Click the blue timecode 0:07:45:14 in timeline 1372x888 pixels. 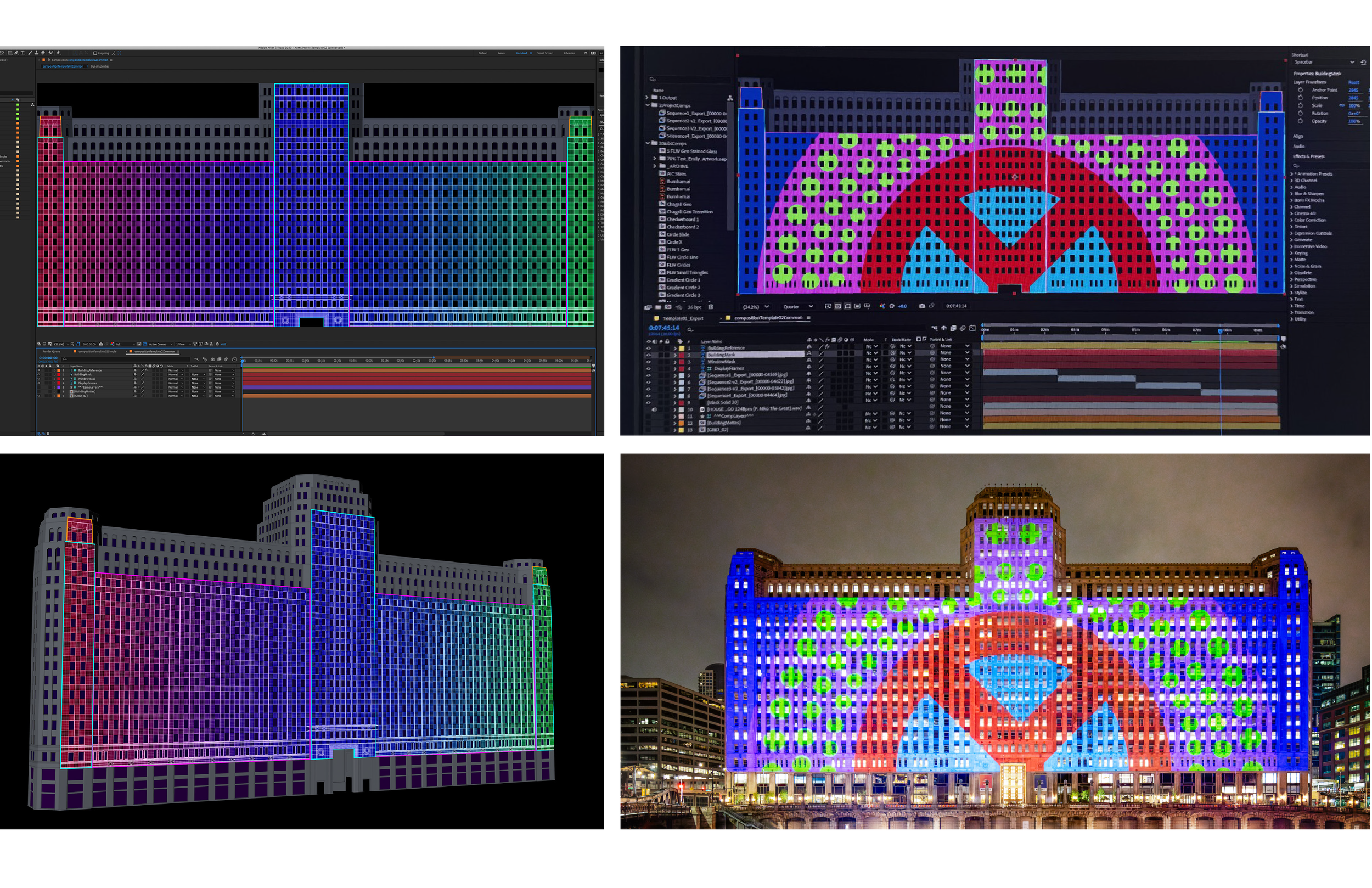point(663,328)
